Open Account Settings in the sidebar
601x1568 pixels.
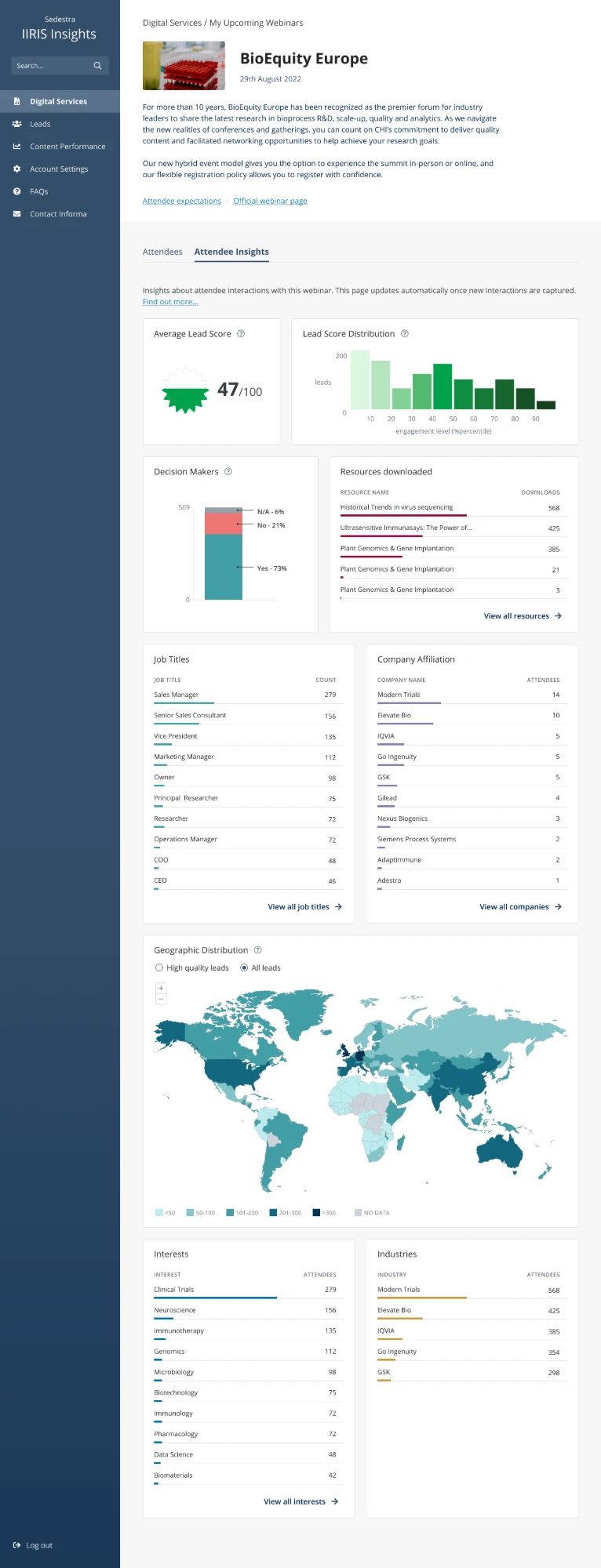click(60, 169)
